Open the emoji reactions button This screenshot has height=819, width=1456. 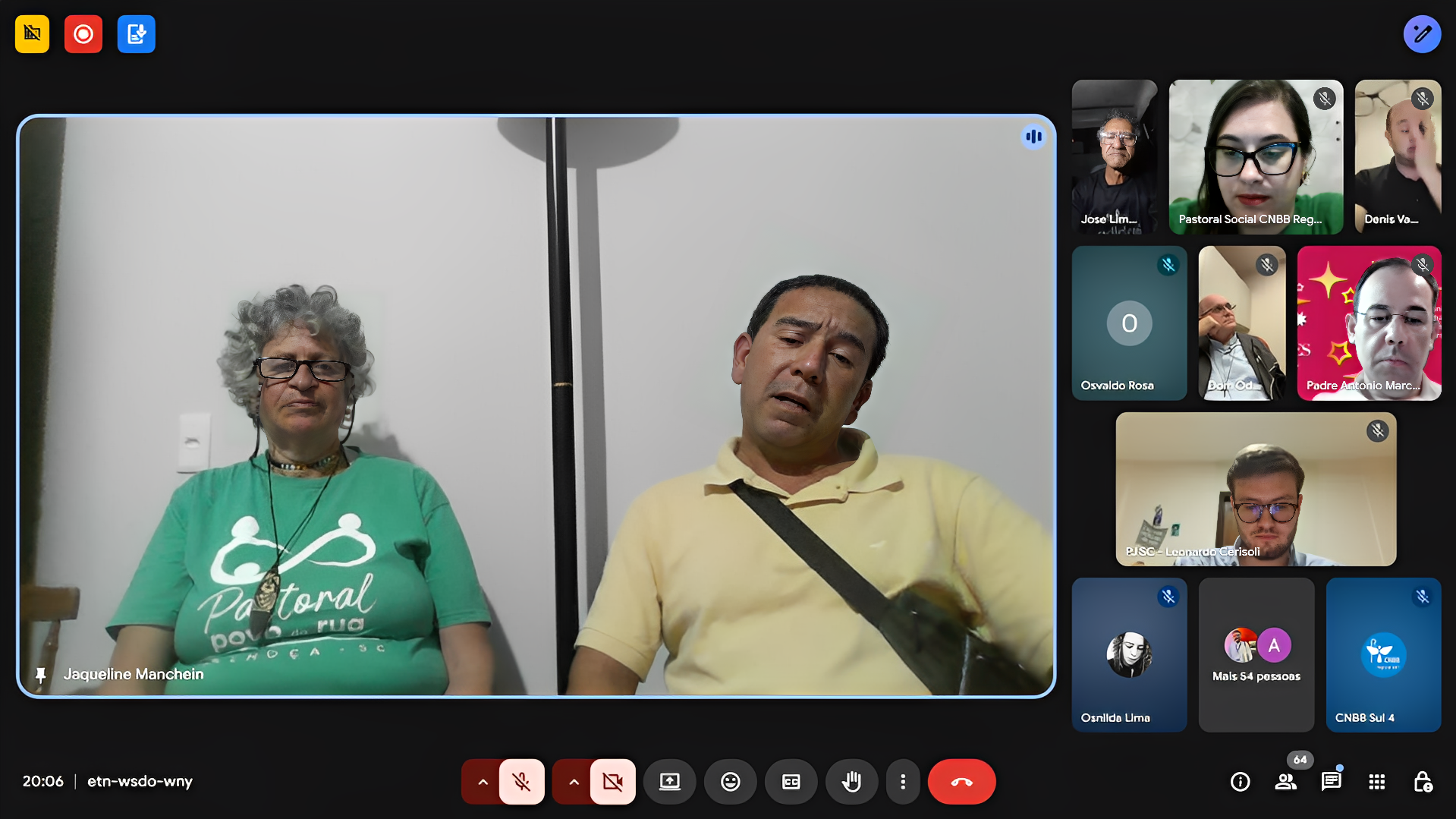pyautogui.click(x=730, y=782)
